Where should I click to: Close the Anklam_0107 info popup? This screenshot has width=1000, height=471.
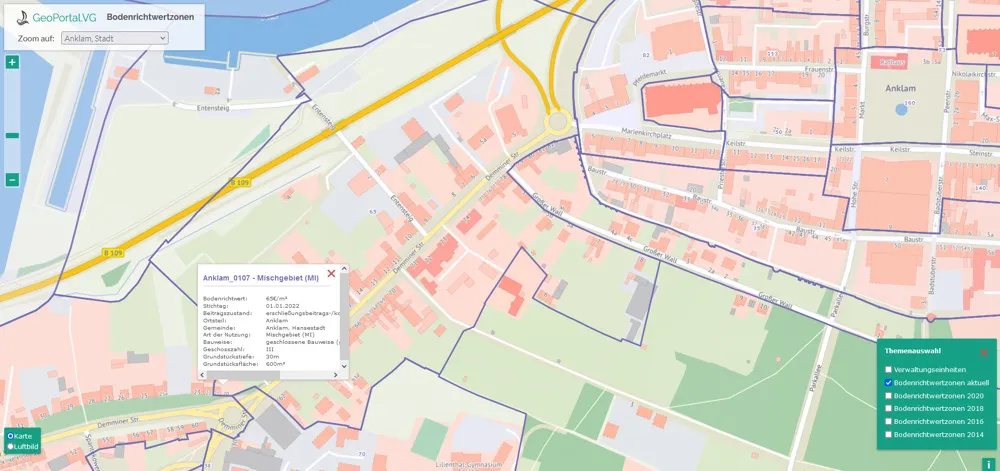[x=331, y=273]
